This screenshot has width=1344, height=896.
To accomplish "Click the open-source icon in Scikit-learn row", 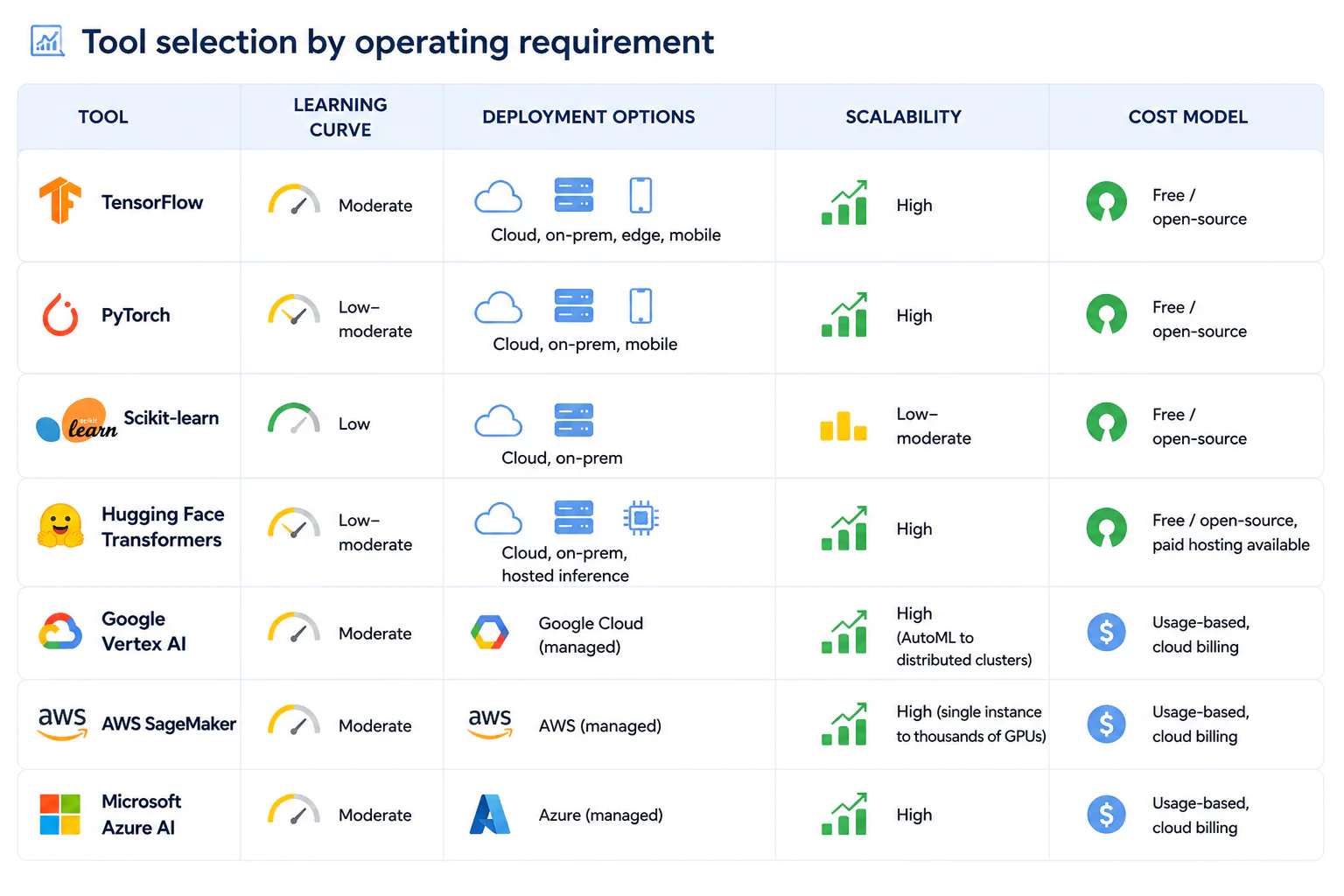I will (1107, 423).
